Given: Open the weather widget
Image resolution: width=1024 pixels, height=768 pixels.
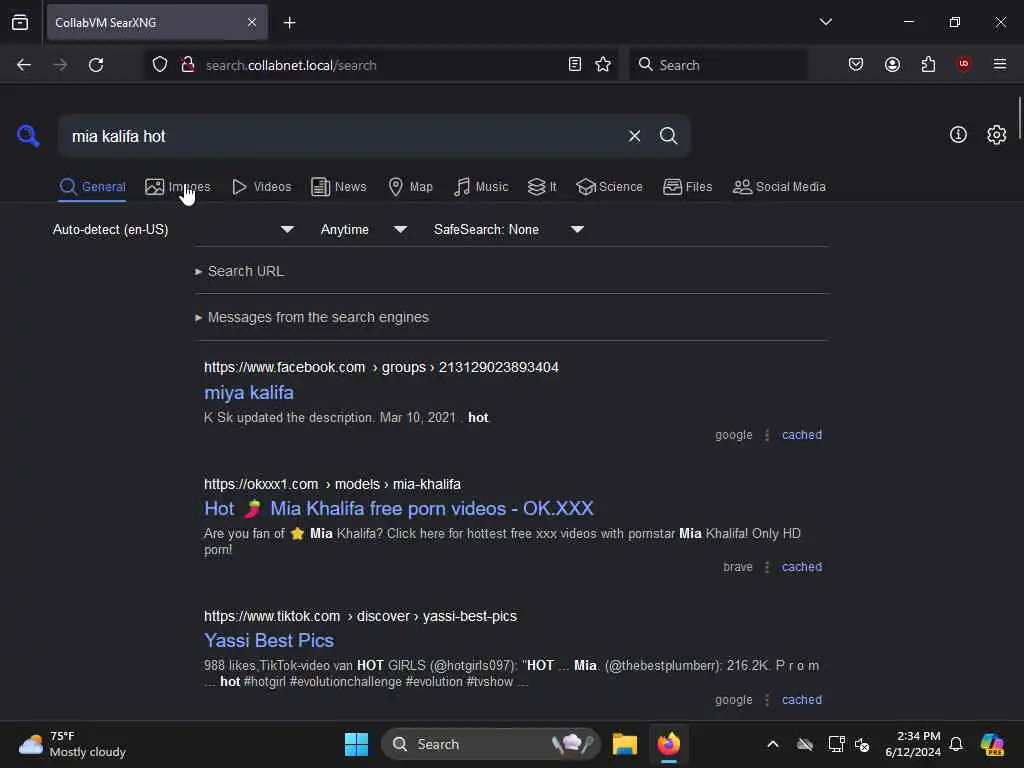Looking at the screenshot, I should 72,744.
